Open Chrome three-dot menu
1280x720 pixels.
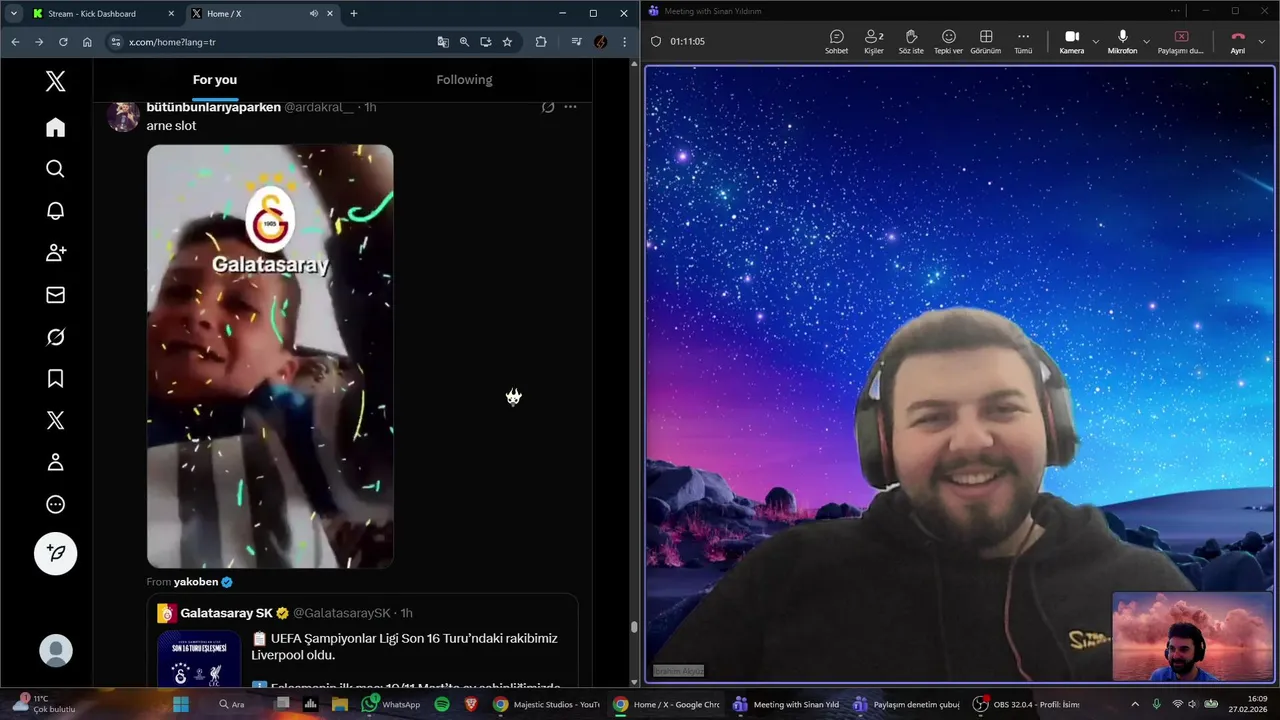[625, 42]
